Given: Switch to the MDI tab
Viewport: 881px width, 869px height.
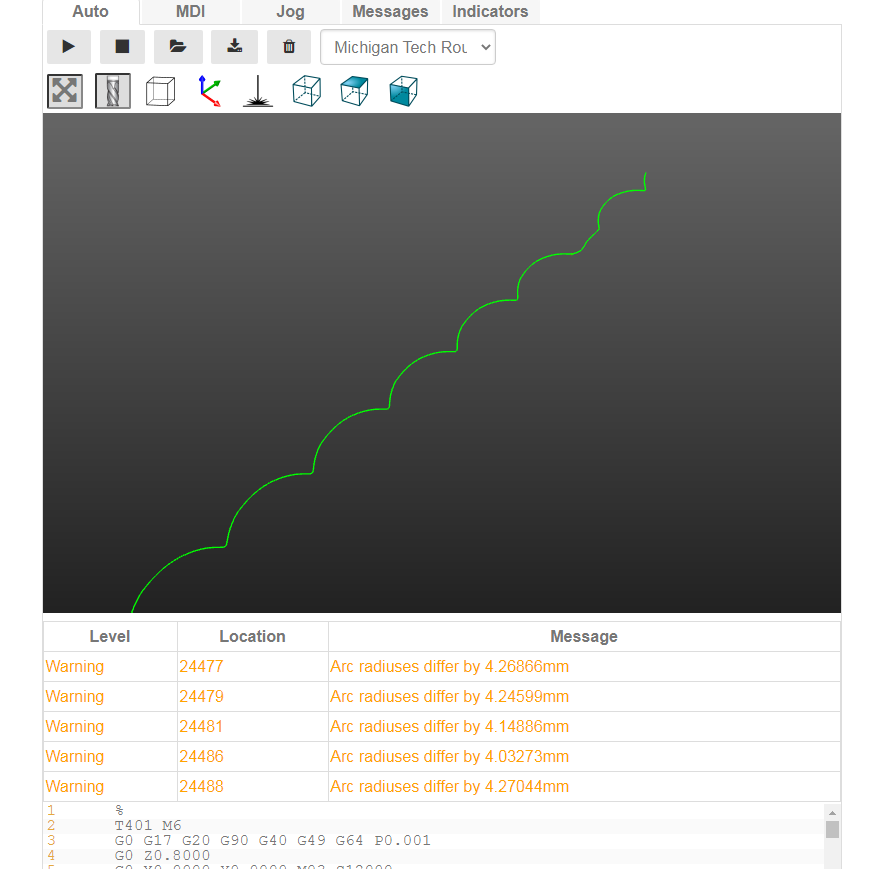Looking at the screenshot, I should pyautogui.click(x=190, y=12).
